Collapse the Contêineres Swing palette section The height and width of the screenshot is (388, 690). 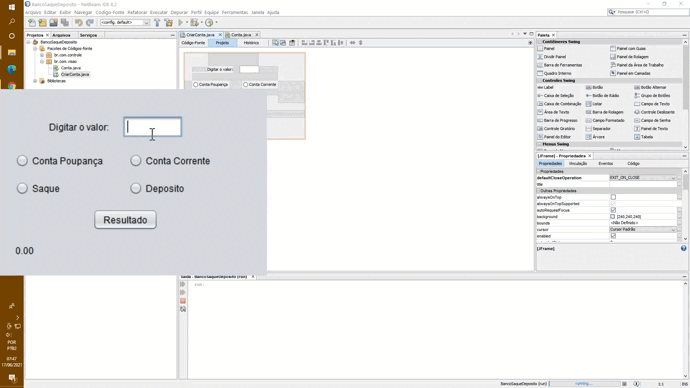[540, 42]
